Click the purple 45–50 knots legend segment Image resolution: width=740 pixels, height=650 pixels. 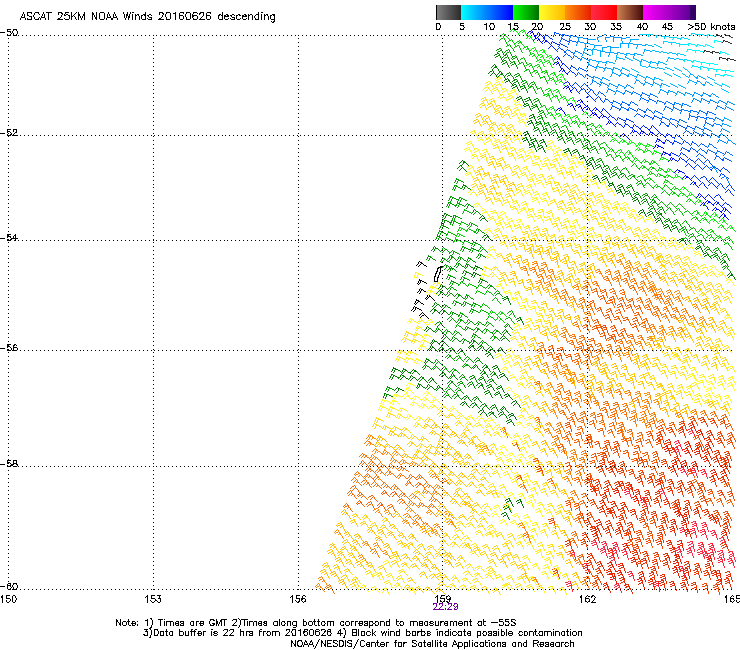pyautogui.click(x=682, y=12)
